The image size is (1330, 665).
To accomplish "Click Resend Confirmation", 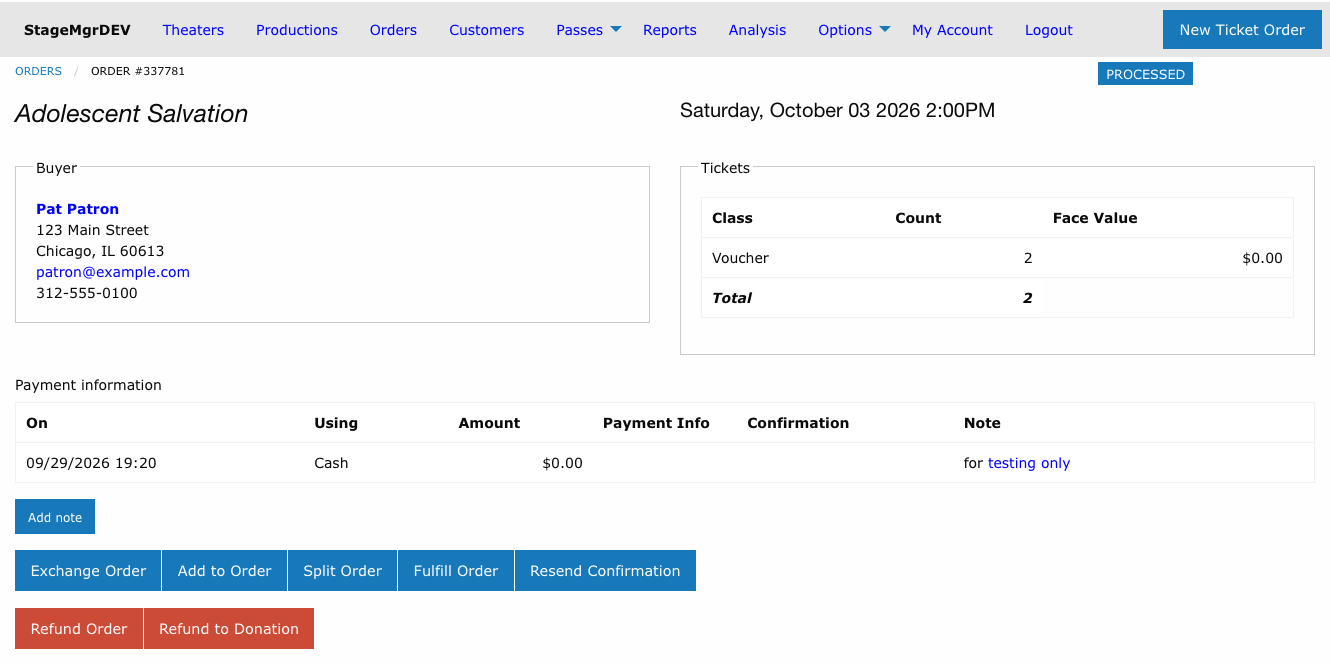I will click(x=605, y=571).
